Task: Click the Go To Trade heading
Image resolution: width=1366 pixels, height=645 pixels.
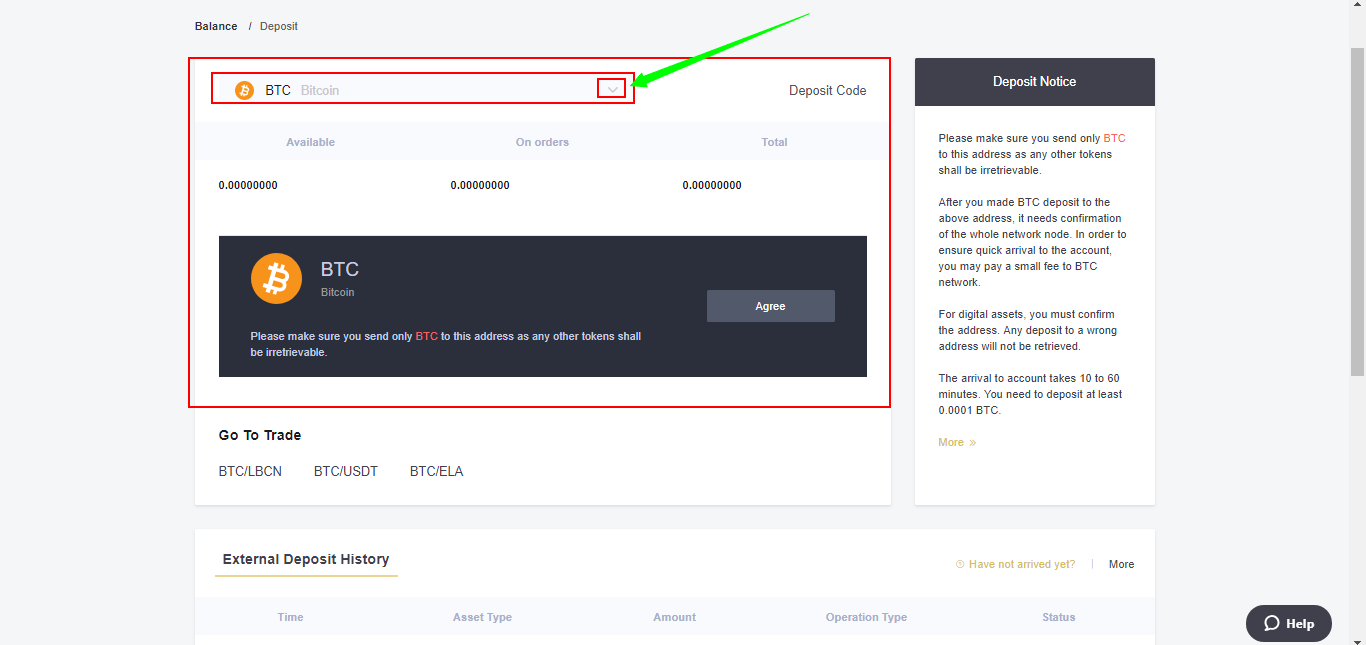Action: pyautogui.click(x=260, y=435)
